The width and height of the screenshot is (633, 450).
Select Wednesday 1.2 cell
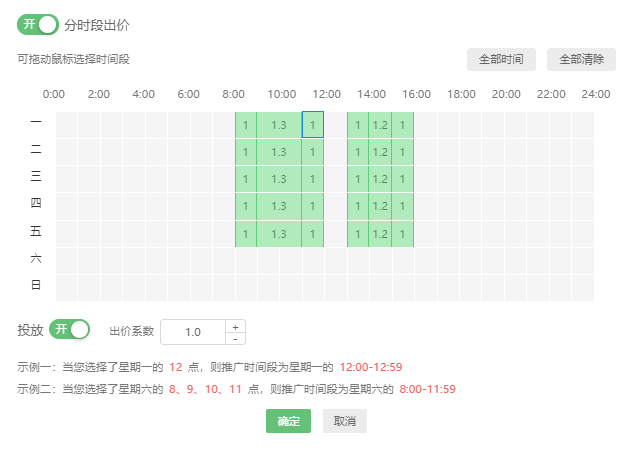tap(380, 179)
